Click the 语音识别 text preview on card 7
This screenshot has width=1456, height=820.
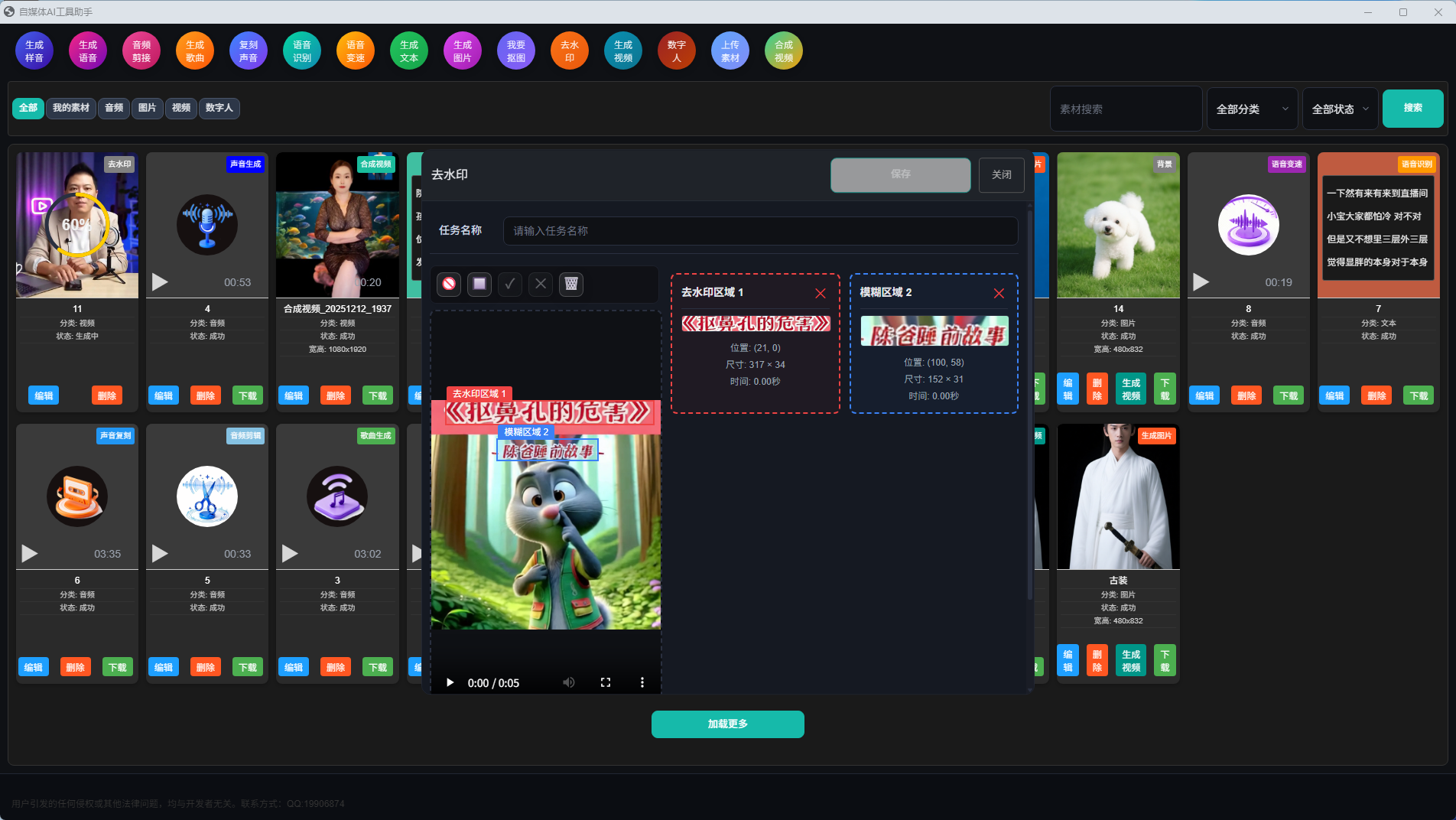pos(1378,227)
